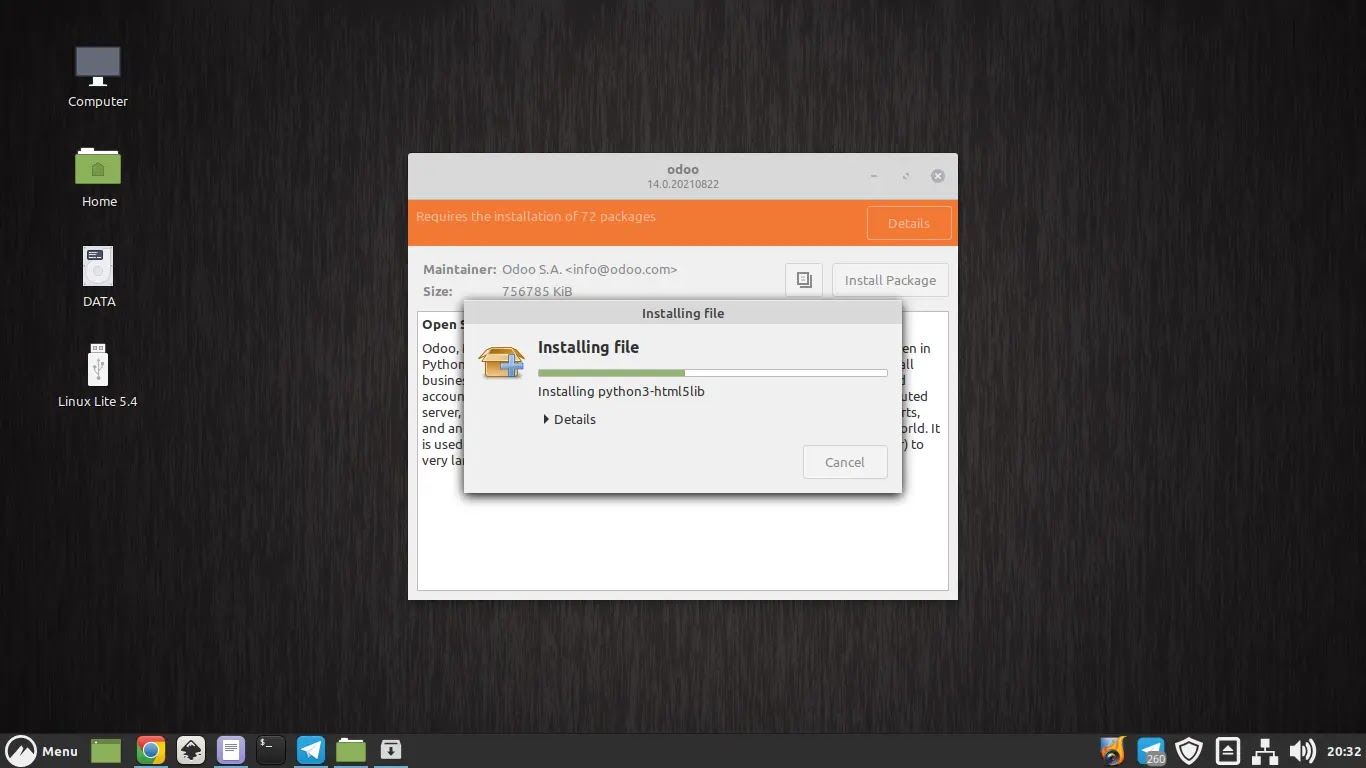Click the Install Package button
1366x768 pixels.
click(x=890, y=280)
